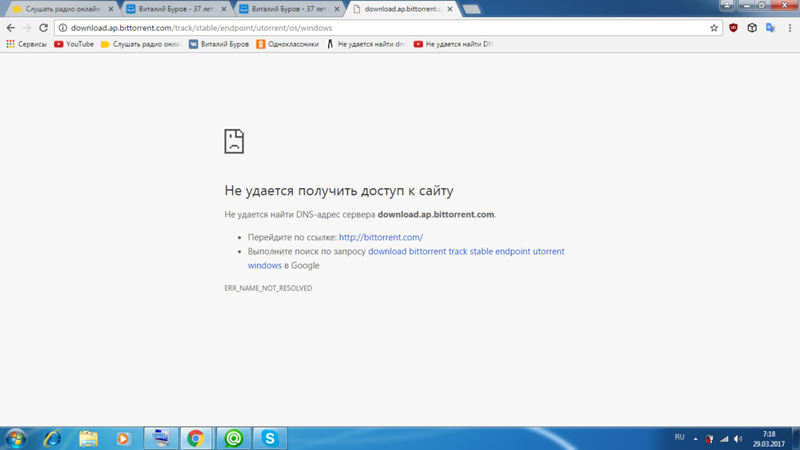
Task: Launch Internet Explorer from the taskbar
Action: pyautogui.click(x=53, y=438)
